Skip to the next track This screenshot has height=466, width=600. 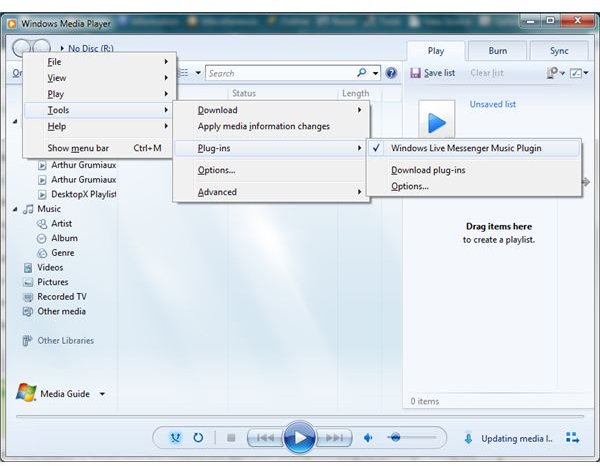334,437
